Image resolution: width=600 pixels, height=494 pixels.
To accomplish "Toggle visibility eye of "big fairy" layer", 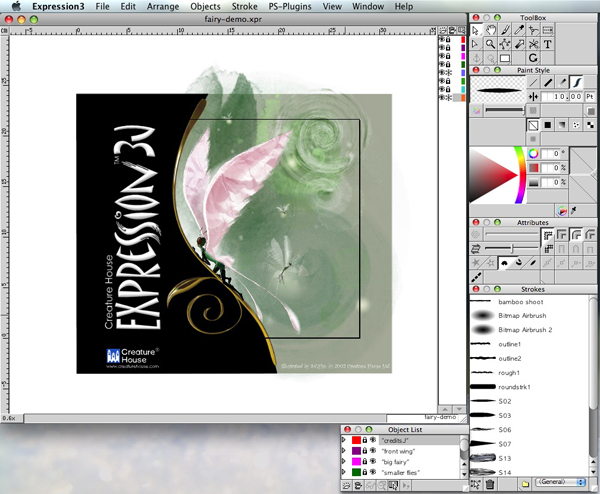I will coord(373,461).
